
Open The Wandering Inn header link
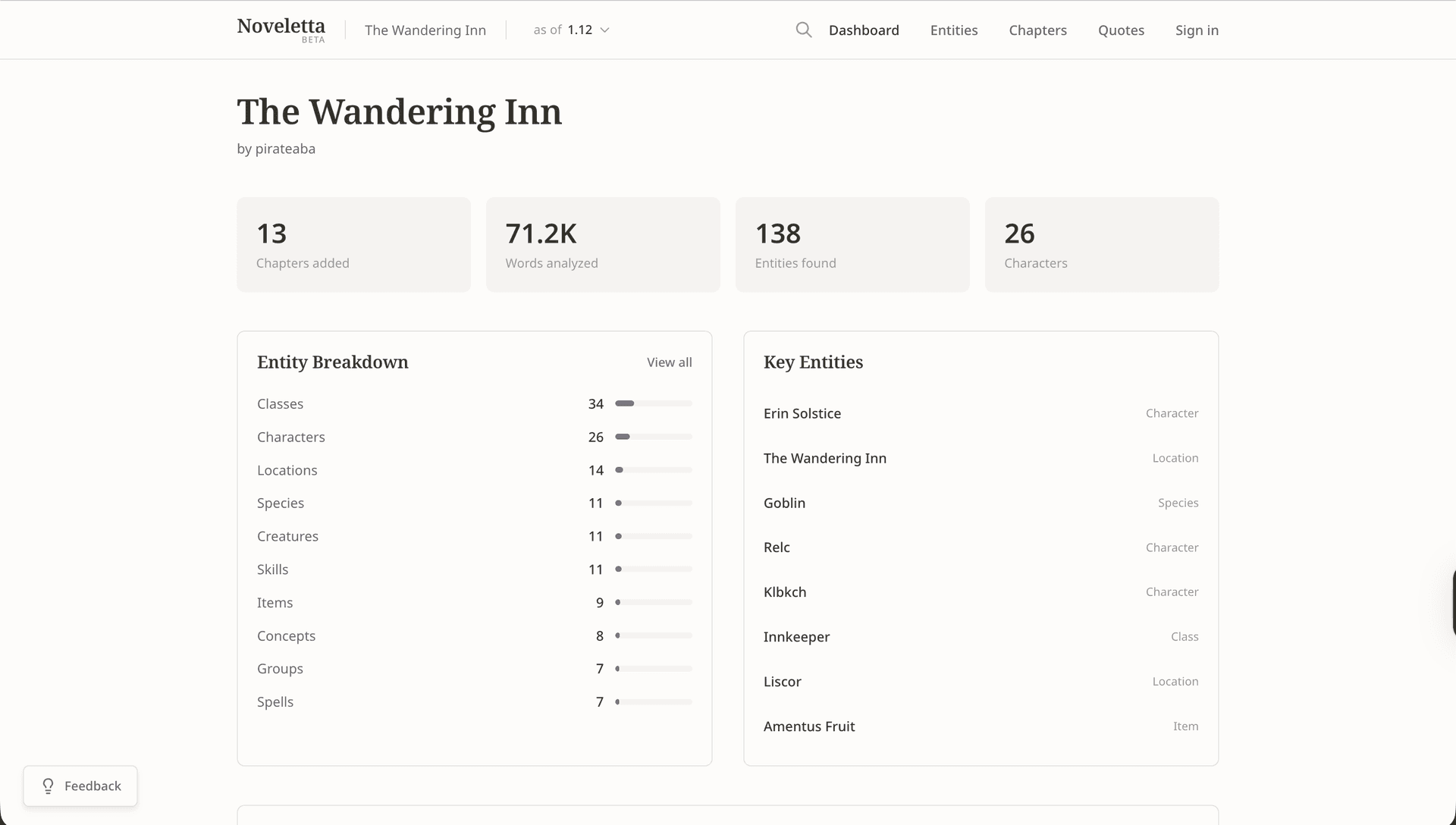click(x=425, y=30)
